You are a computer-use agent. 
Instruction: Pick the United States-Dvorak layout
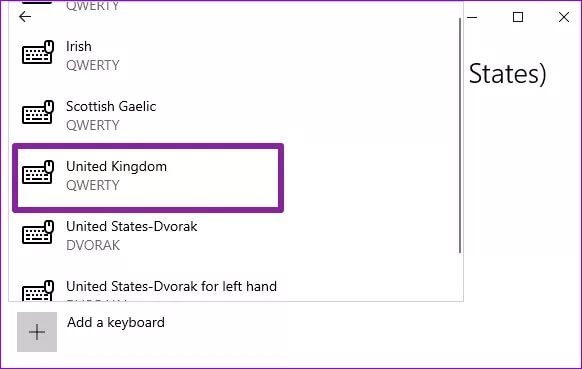[236, 235]
